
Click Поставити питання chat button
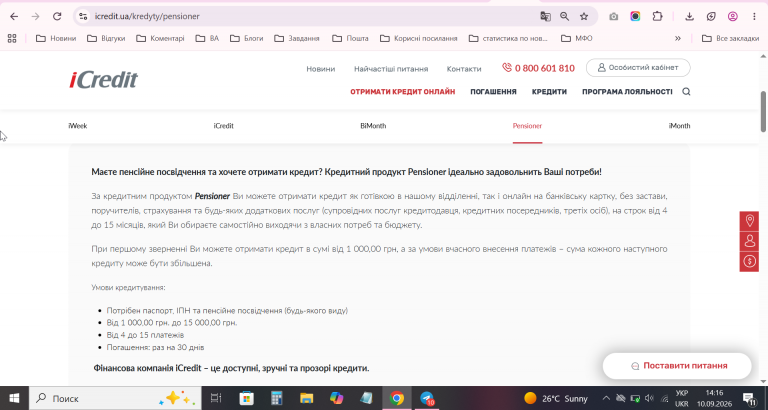pyautogui.click(x=677, y=366)
